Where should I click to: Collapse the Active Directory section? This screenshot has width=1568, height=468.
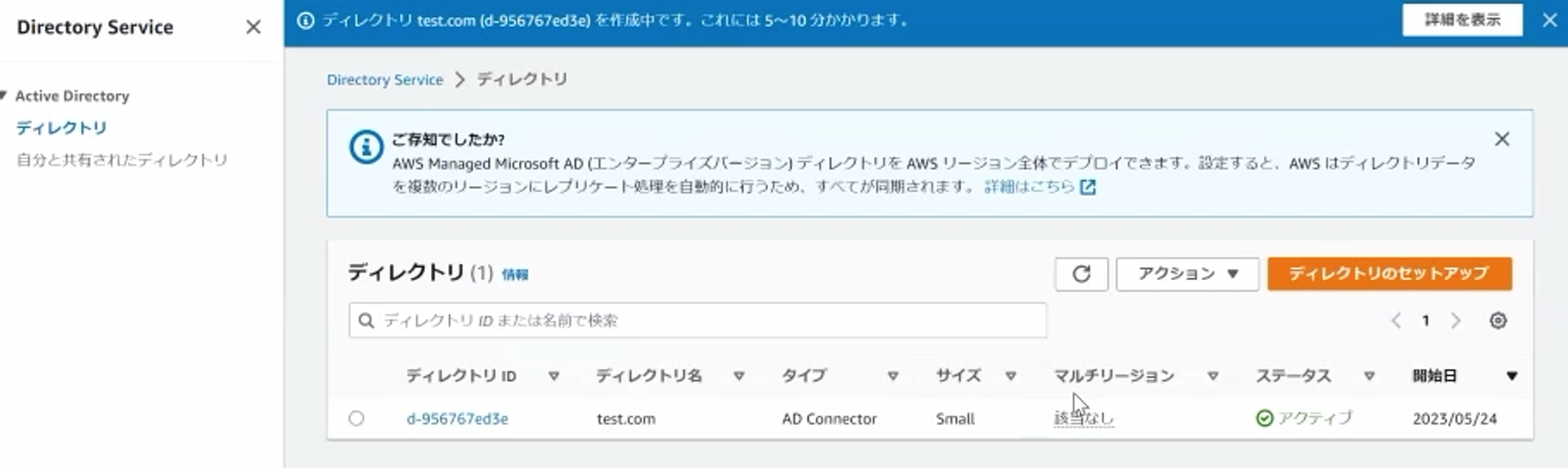pyautogui.click(x=4, y=96)
